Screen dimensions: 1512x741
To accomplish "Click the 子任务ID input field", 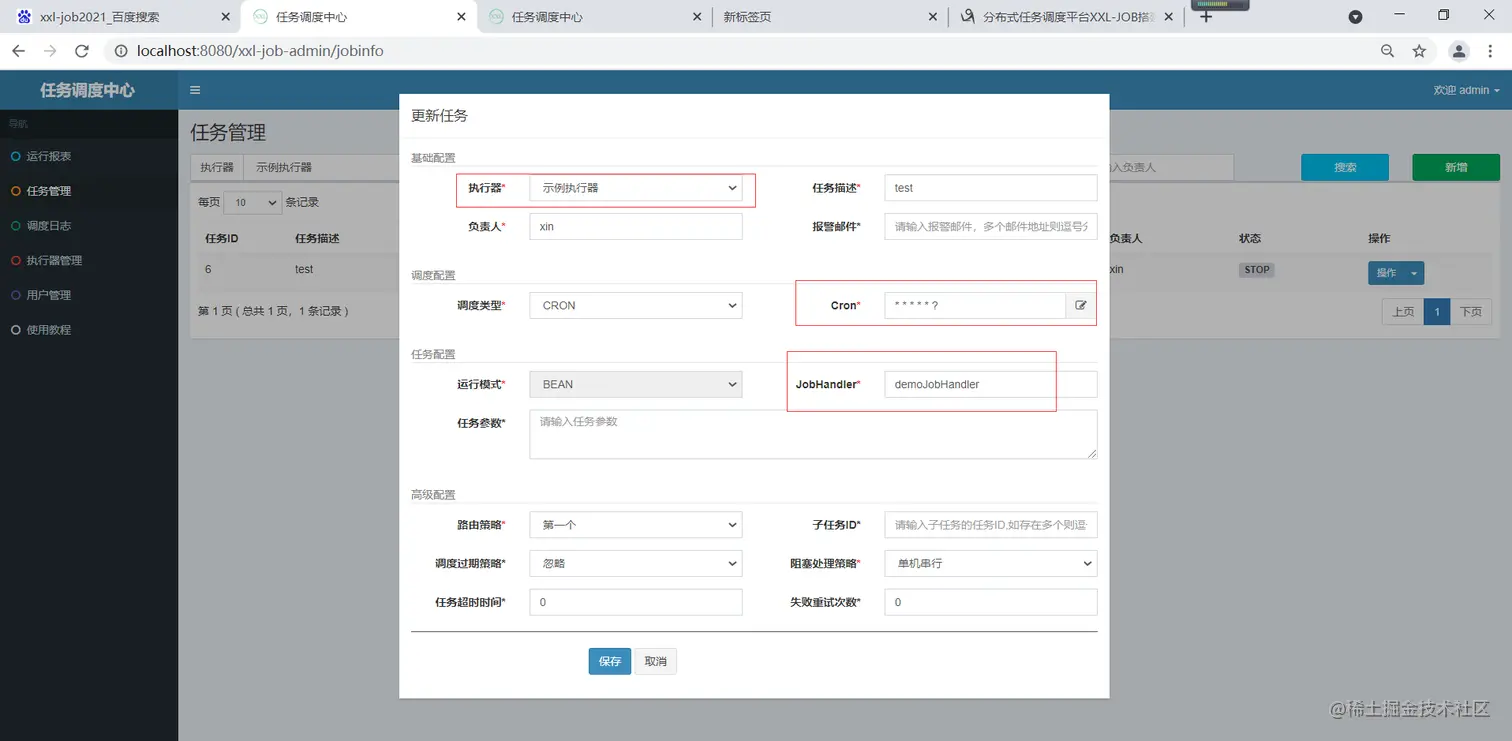I will tap(991, 524).
